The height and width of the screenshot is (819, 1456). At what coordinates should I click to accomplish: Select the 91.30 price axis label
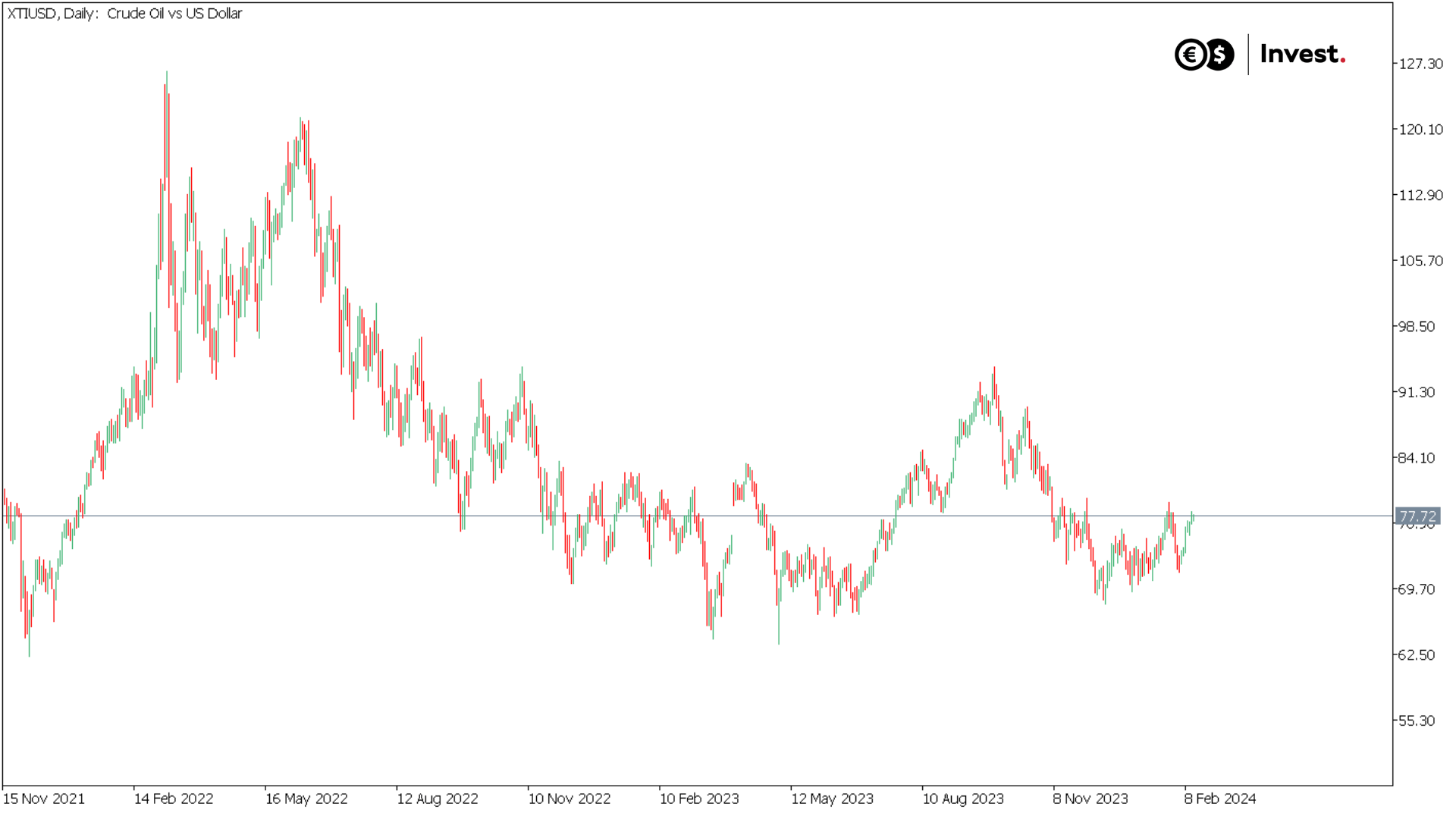pyautogui.click(x=1417, y=392)
